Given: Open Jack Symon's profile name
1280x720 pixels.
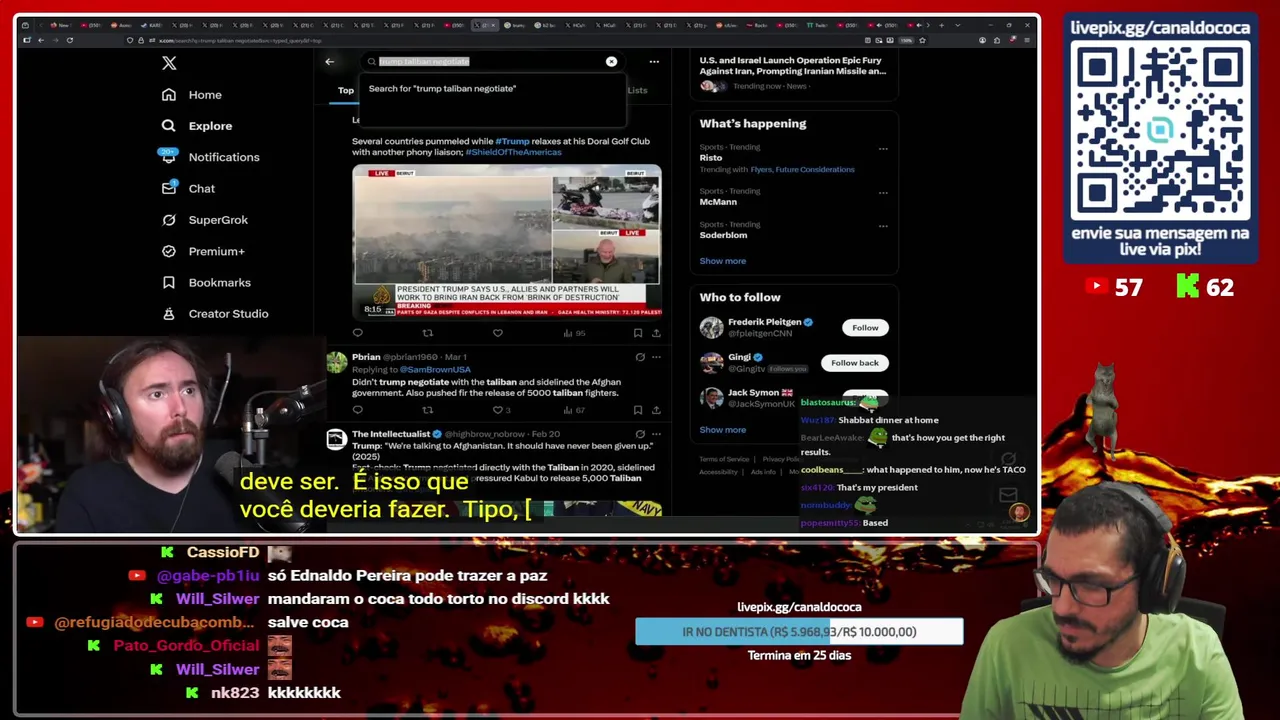Looking at the screenshot, I should pyautogui.click(x=753, y=393).
